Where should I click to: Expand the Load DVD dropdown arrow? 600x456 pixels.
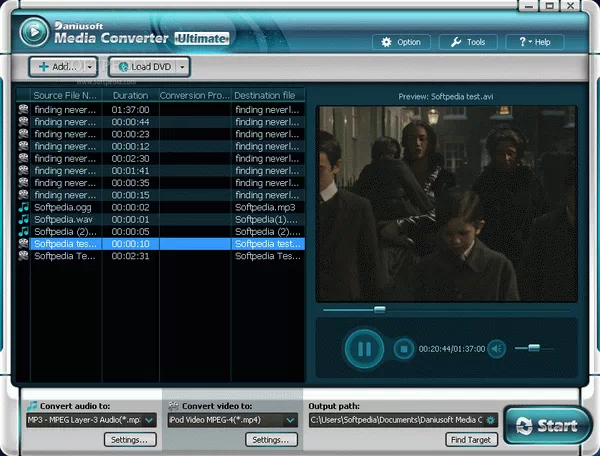tap(183, 67)
